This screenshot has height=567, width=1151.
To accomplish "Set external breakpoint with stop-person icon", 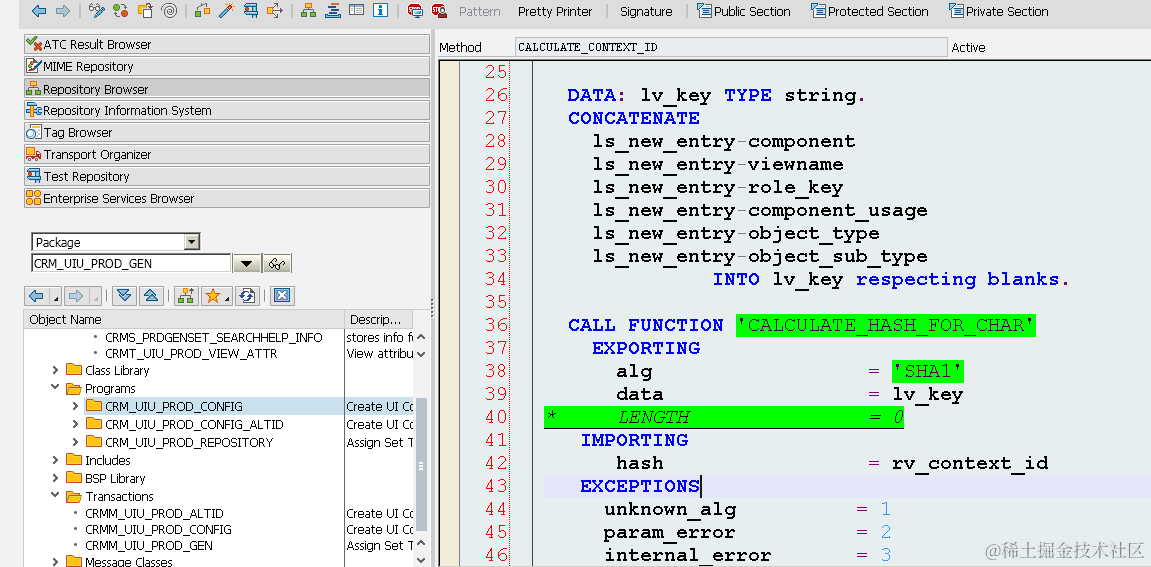I will [439, 11].
